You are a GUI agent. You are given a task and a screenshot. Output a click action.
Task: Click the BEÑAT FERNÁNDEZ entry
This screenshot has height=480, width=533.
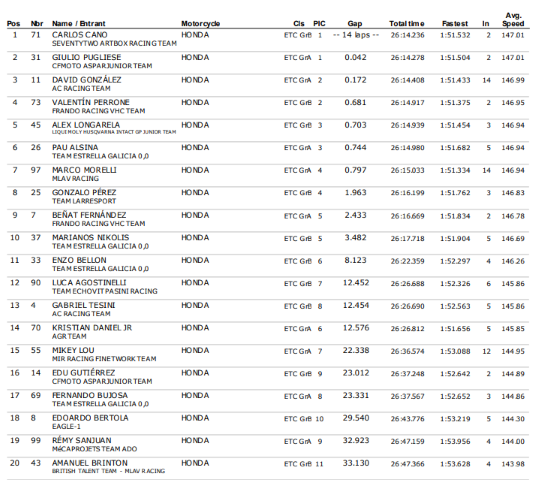[x=89, y=215]
